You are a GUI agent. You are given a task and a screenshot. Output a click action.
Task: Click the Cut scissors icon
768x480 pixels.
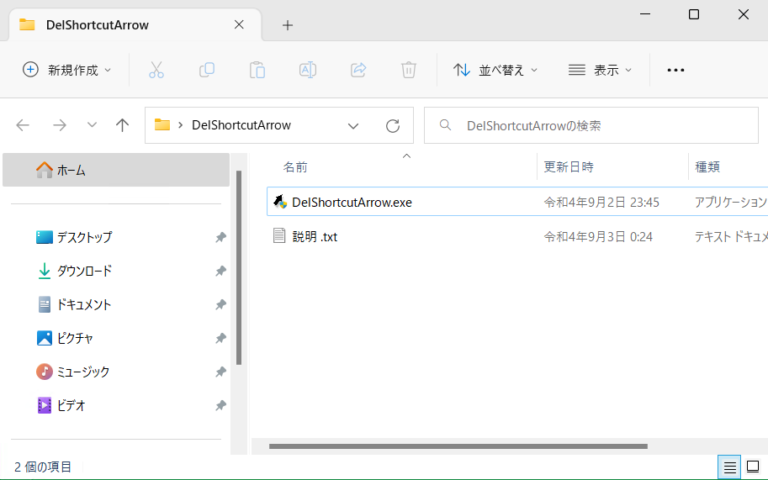click(x=156, y=70)
